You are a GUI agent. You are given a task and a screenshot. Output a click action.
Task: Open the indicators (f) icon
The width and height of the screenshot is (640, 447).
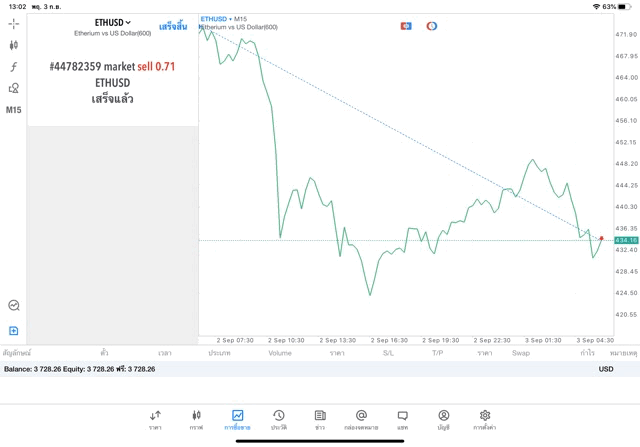click(x=14, y=67)
